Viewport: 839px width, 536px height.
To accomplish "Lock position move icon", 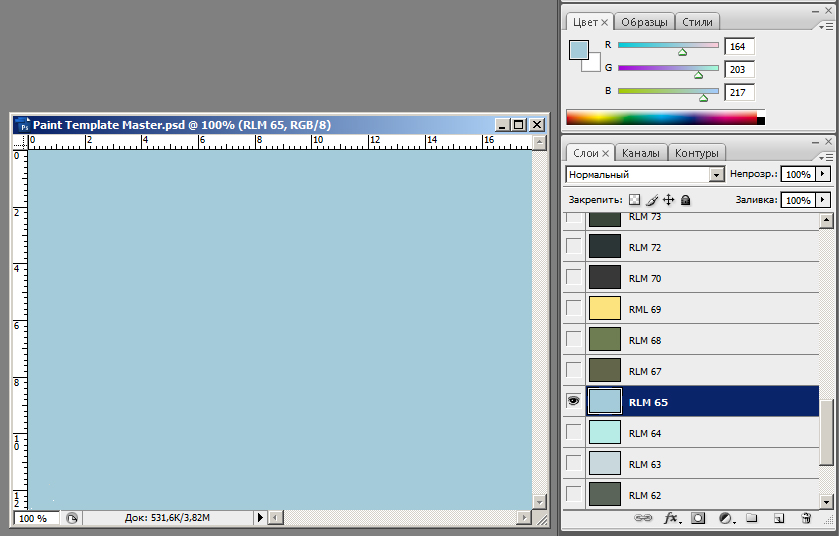I will (668, 200).
